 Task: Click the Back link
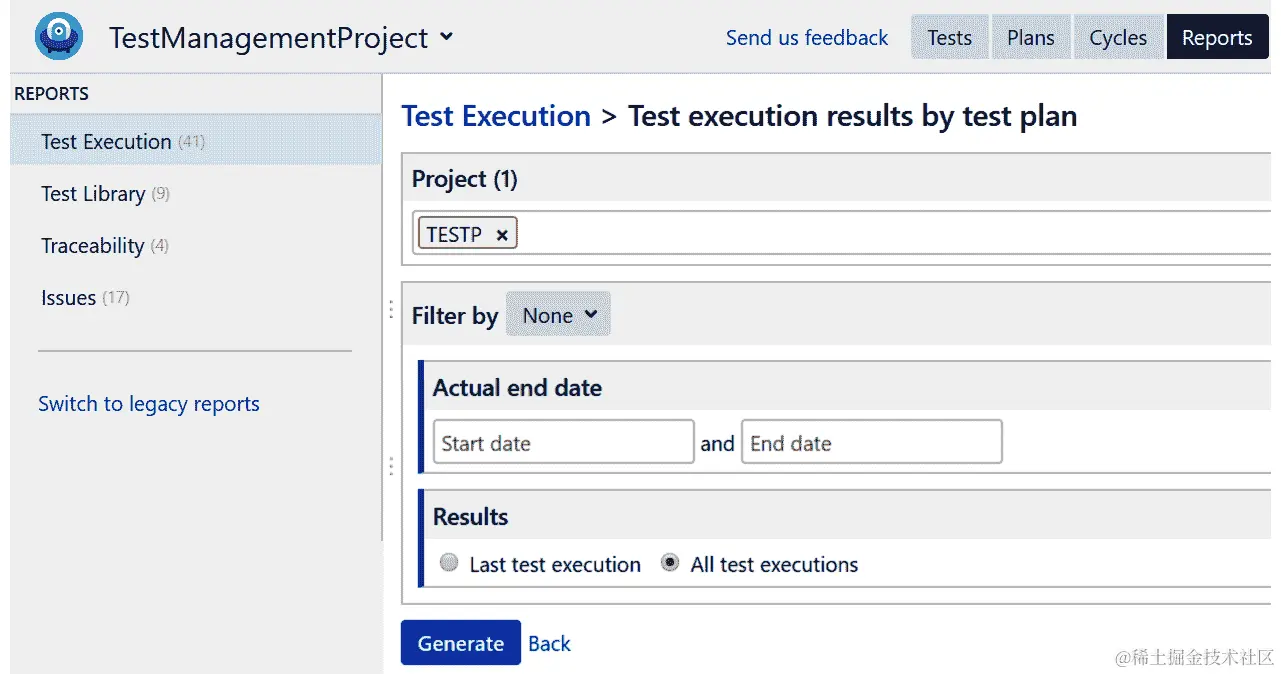pyautogui.click(x=549, y=644)
